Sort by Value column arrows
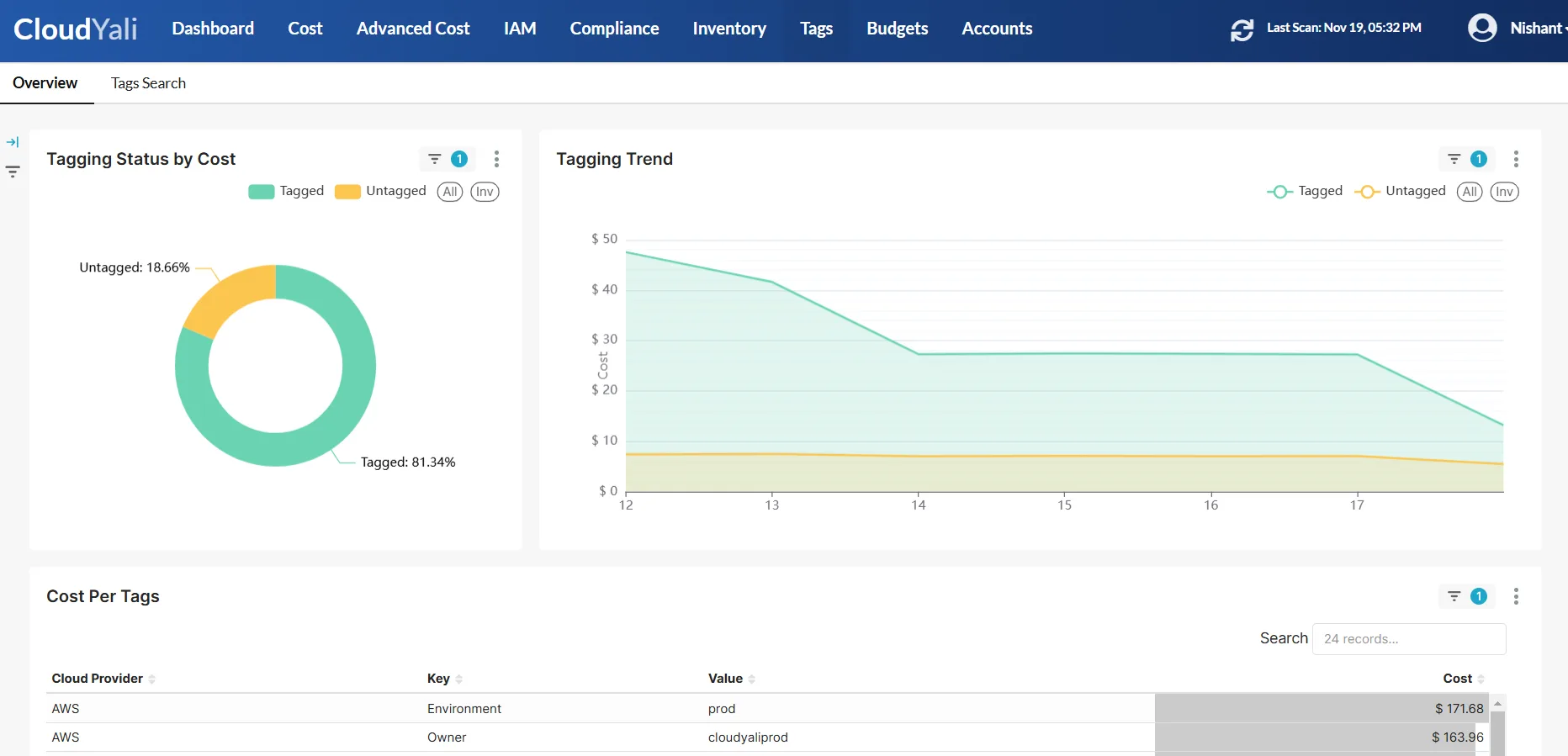The height and width of the screenshot is (756, 1568). (x=752, y=679)
